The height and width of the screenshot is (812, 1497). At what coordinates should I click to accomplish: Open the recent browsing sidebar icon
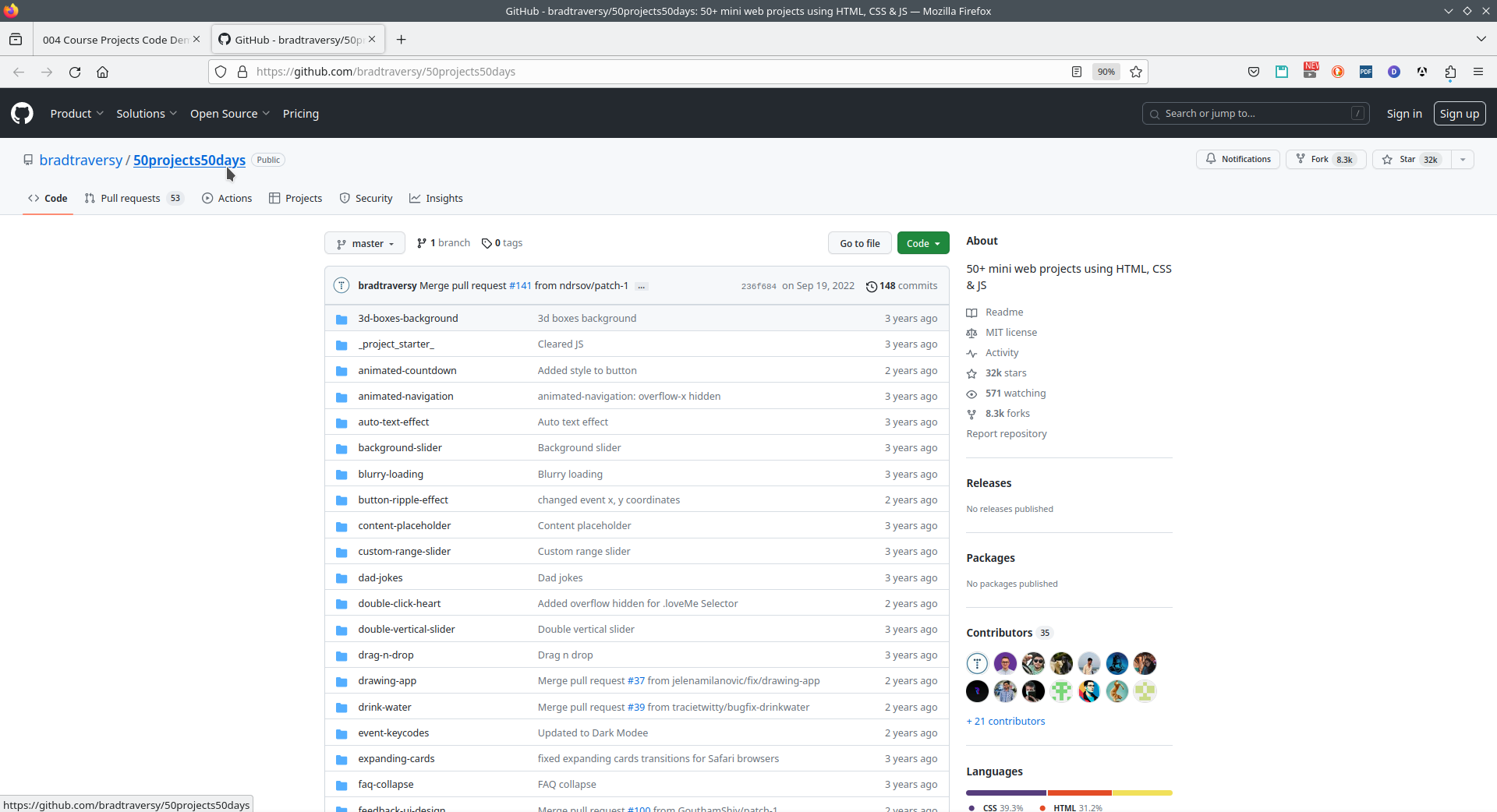16,40
